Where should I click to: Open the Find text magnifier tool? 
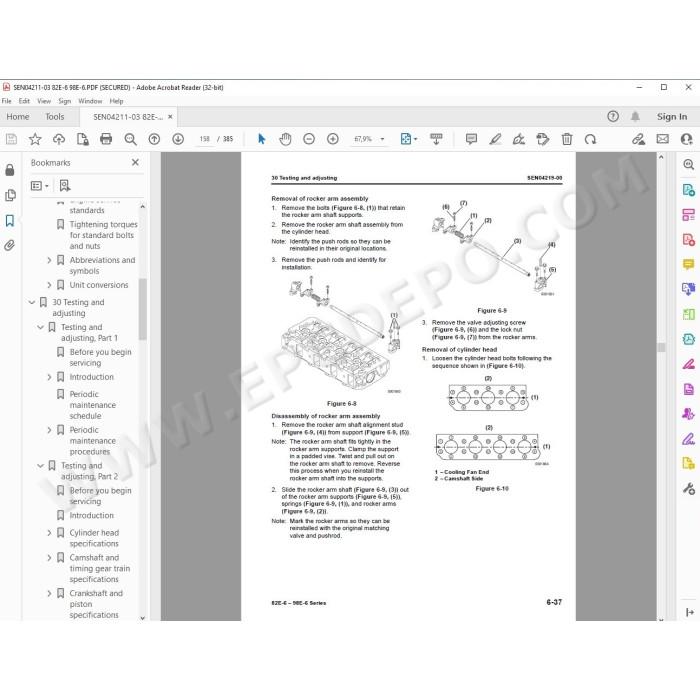coord(130,139)
